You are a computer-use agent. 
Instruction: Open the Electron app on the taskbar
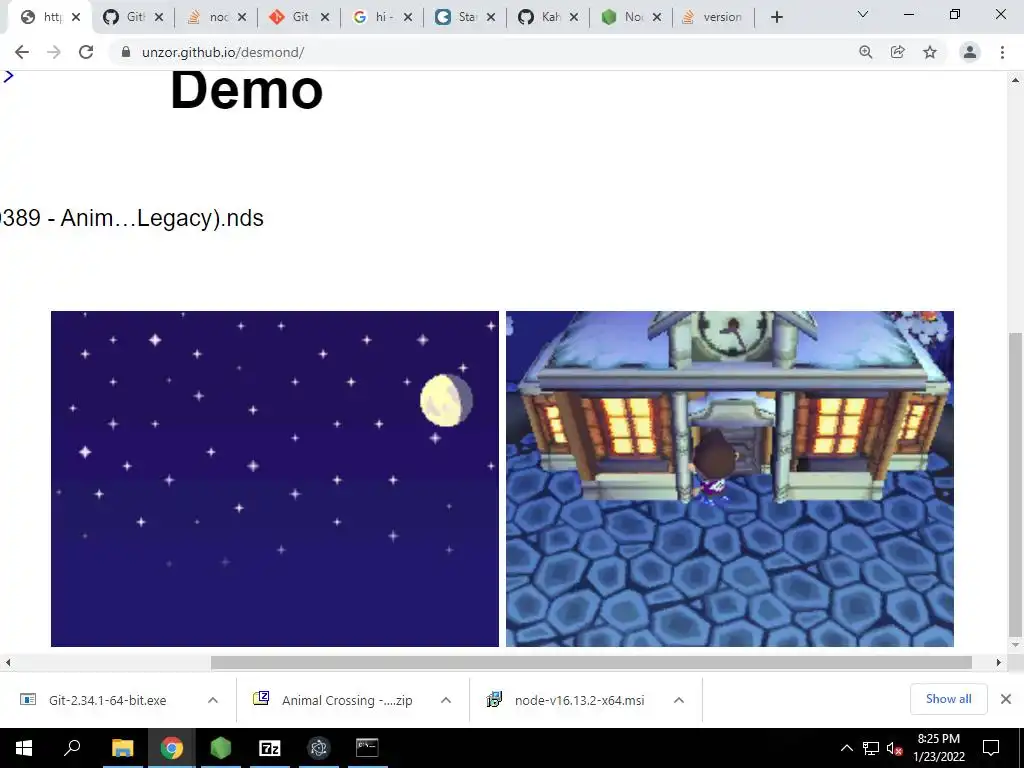pos(319,748)
